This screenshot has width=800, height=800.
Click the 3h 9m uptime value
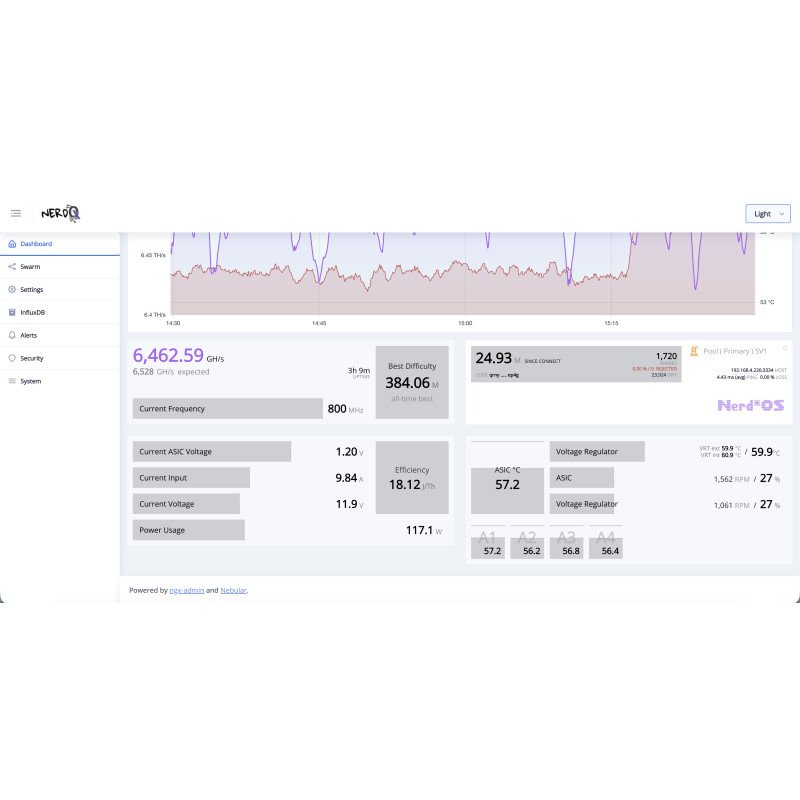tap(359, 370)
